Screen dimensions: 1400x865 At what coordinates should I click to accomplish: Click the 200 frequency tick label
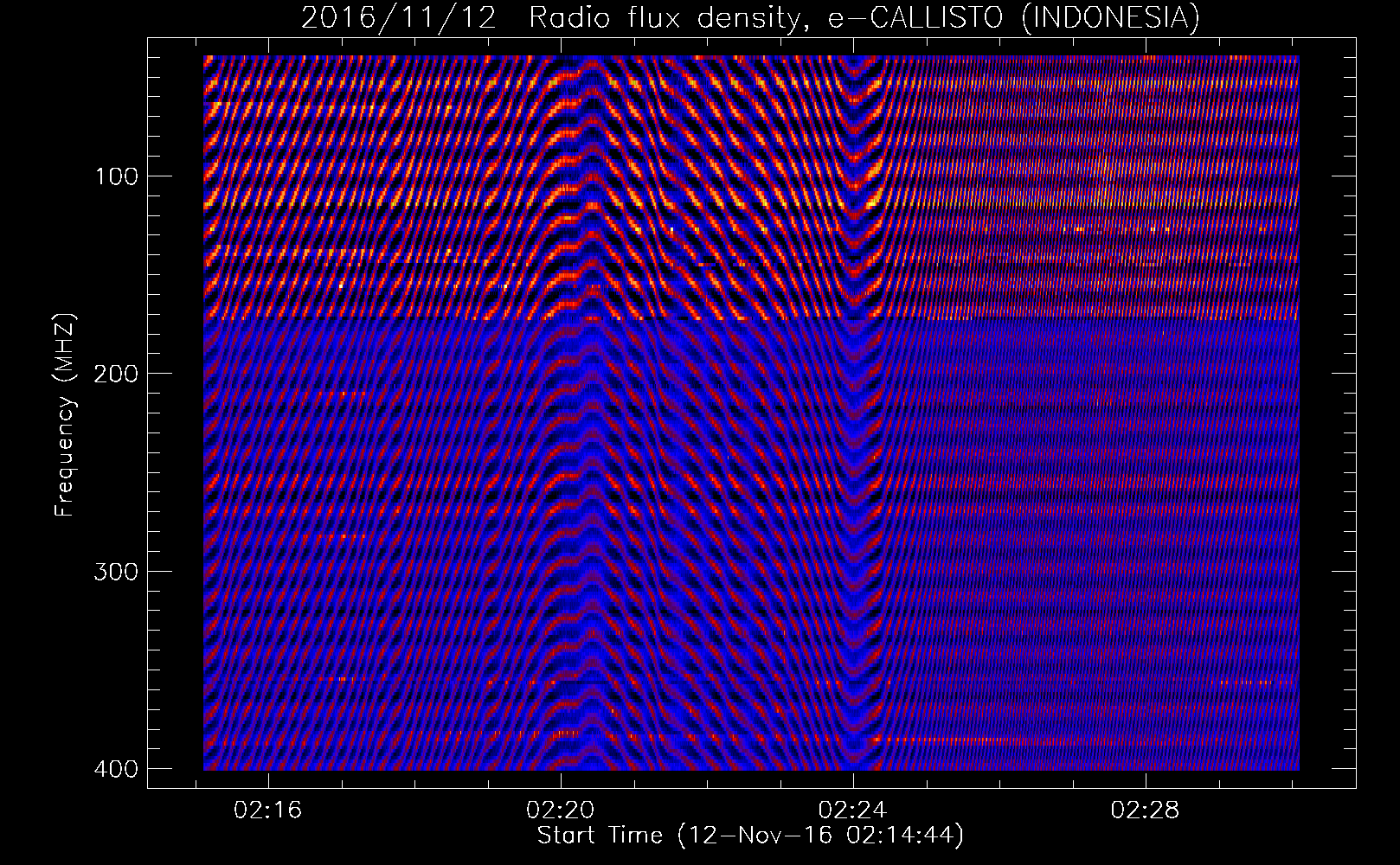115,374
